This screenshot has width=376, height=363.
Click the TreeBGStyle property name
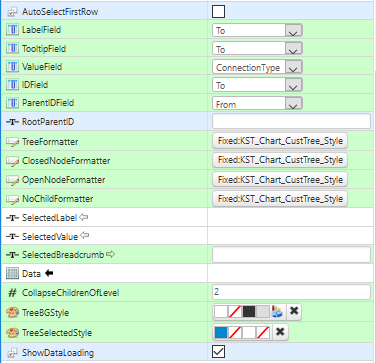pyautogui.click(x=45, y=313)
